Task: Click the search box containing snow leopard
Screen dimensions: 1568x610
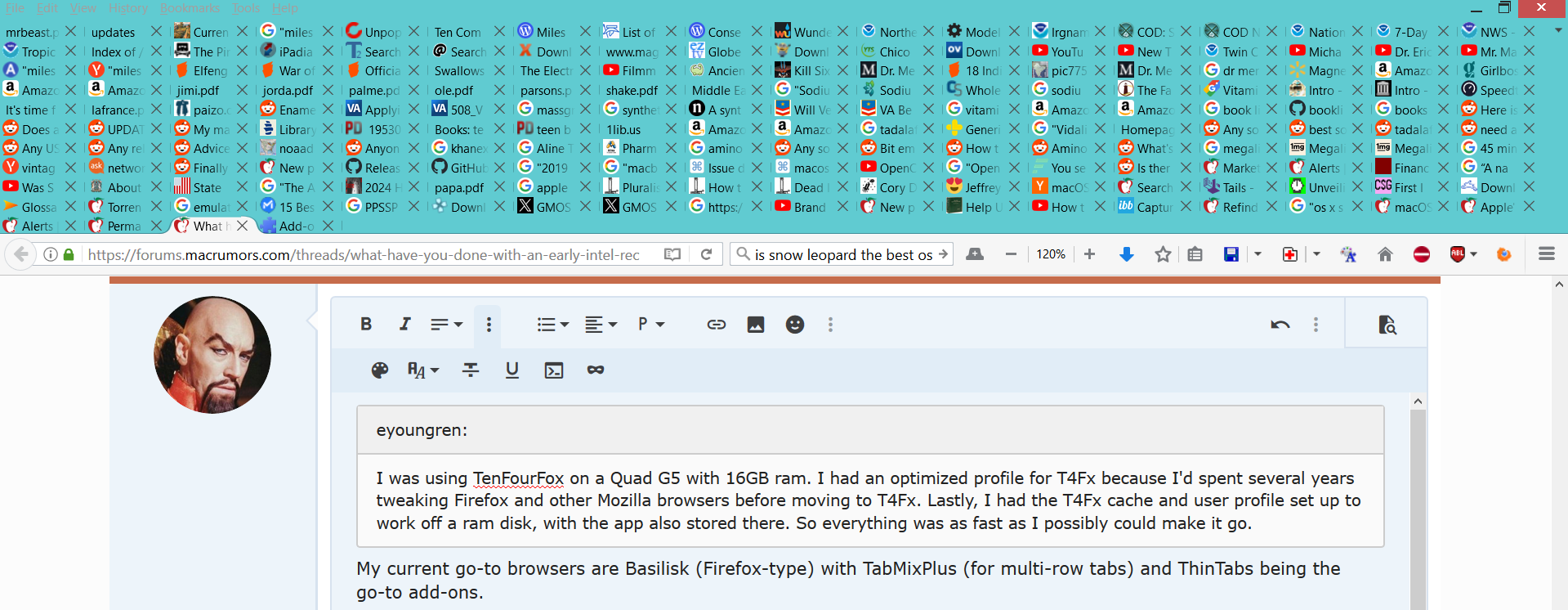Action: point(843,254)
